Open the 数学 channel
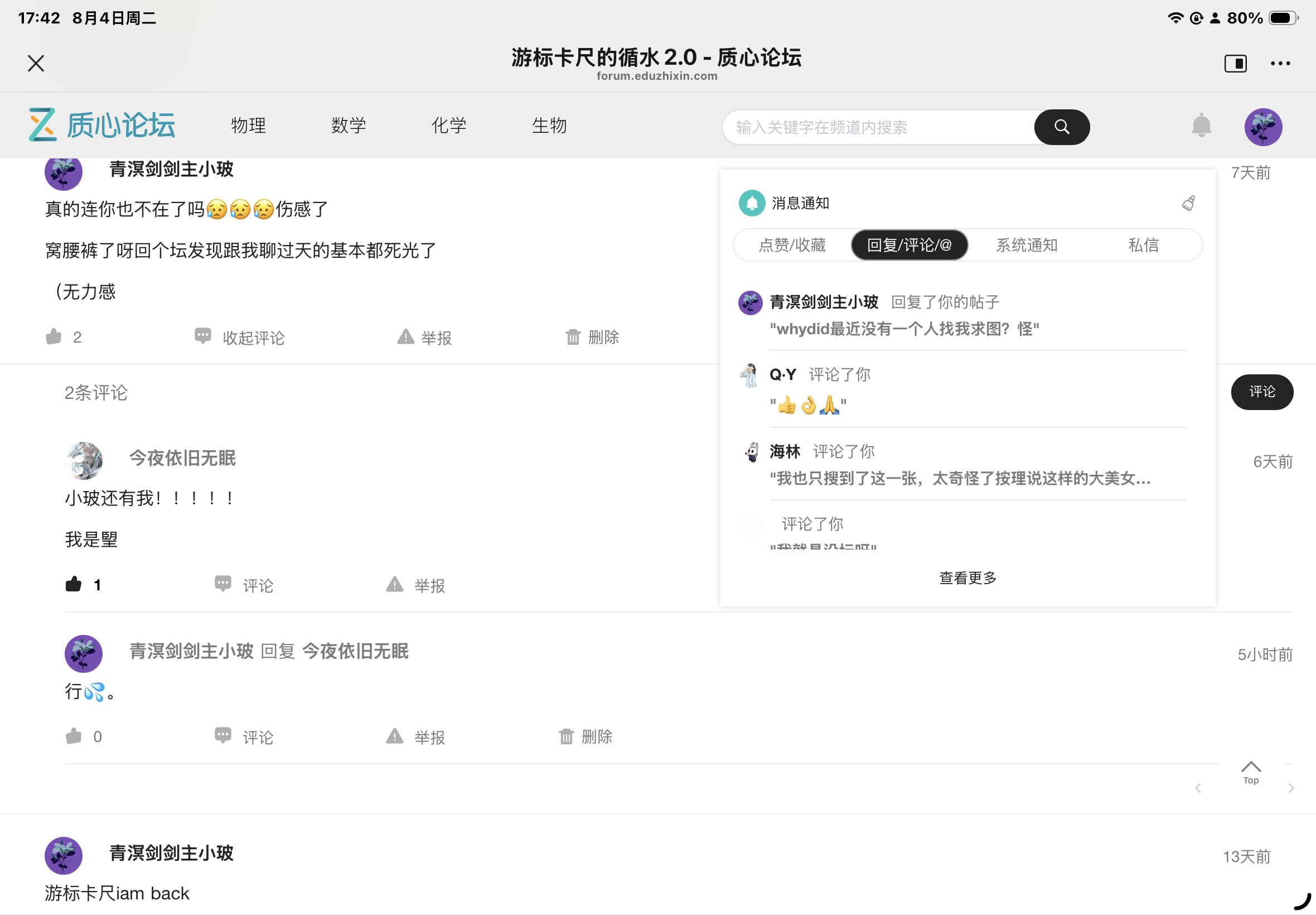This screenshot has height=915, width=1316. [349, 126]
